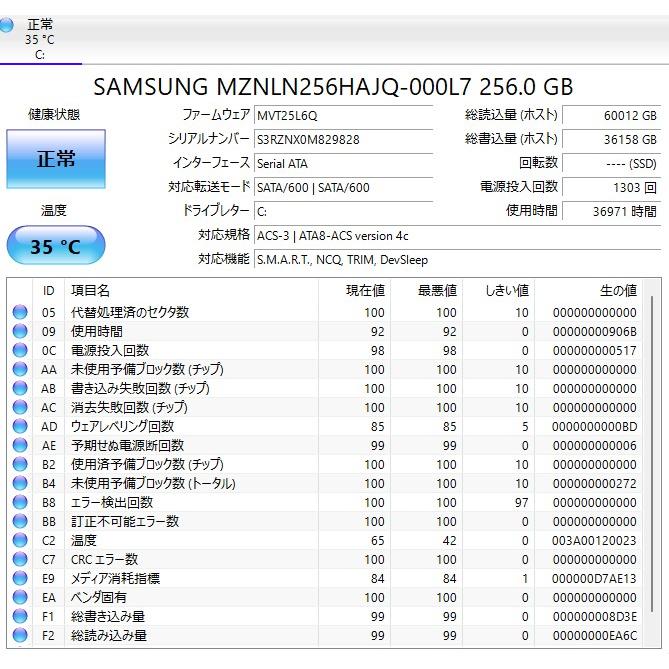Select 訂正不可能エラー数 row name
Screen dimensions: 669x669
point(125,521)
